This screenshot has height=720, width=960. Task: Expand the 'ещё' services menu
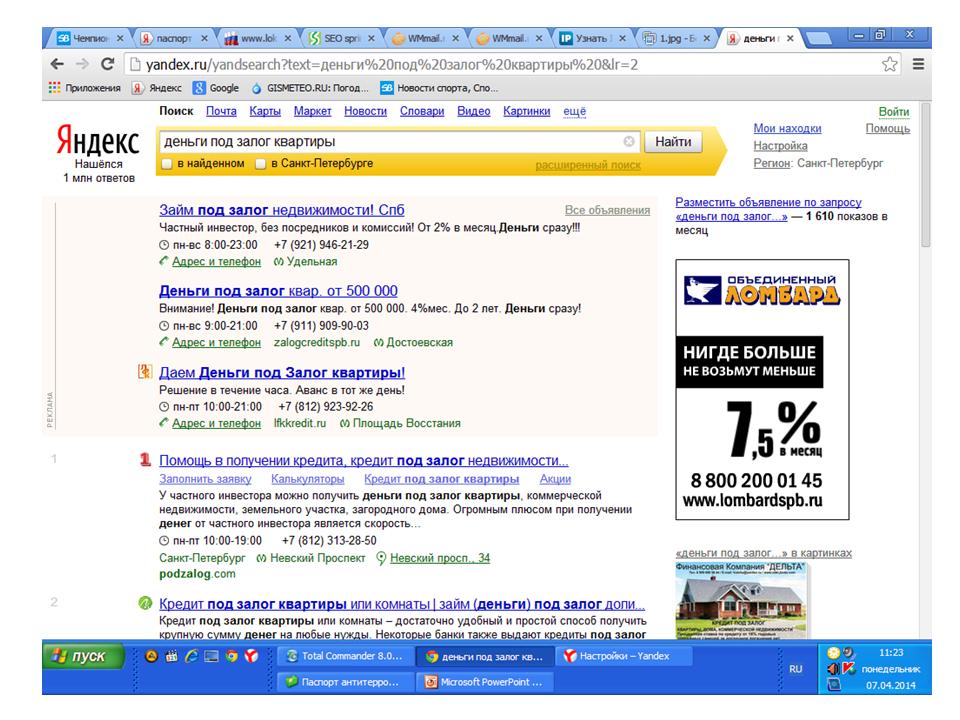(x=574, y=111)
